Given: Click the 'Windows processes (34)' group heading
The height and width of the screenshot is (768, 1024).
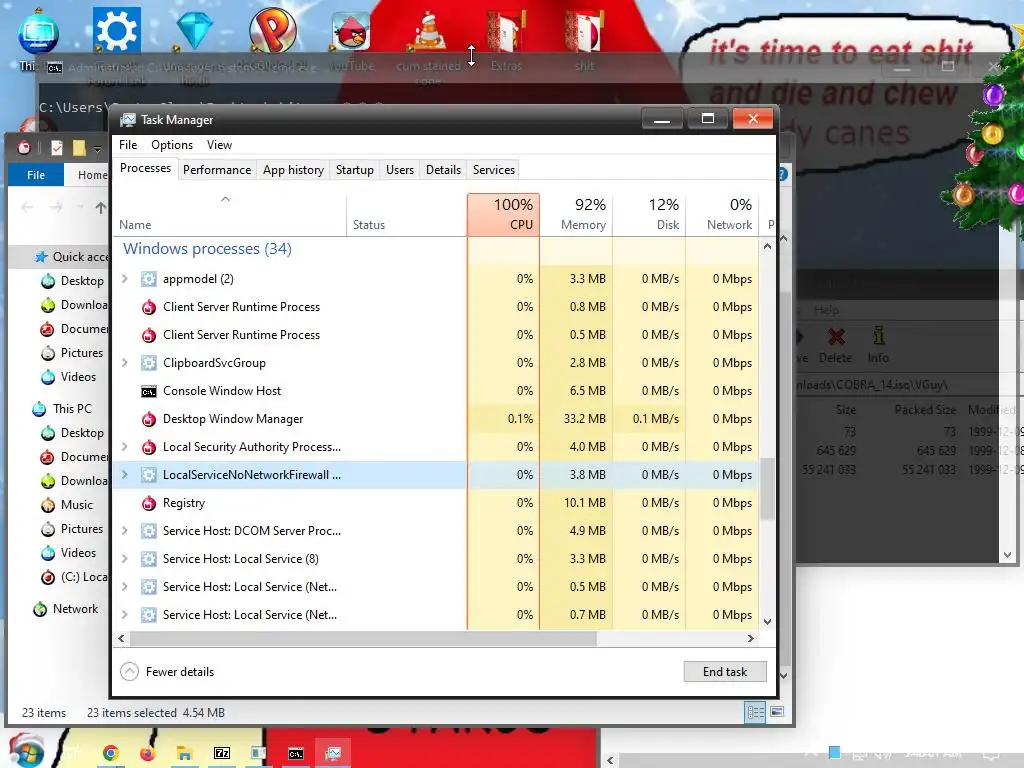Looking at the screenshot, I should [x=208, y=249].
